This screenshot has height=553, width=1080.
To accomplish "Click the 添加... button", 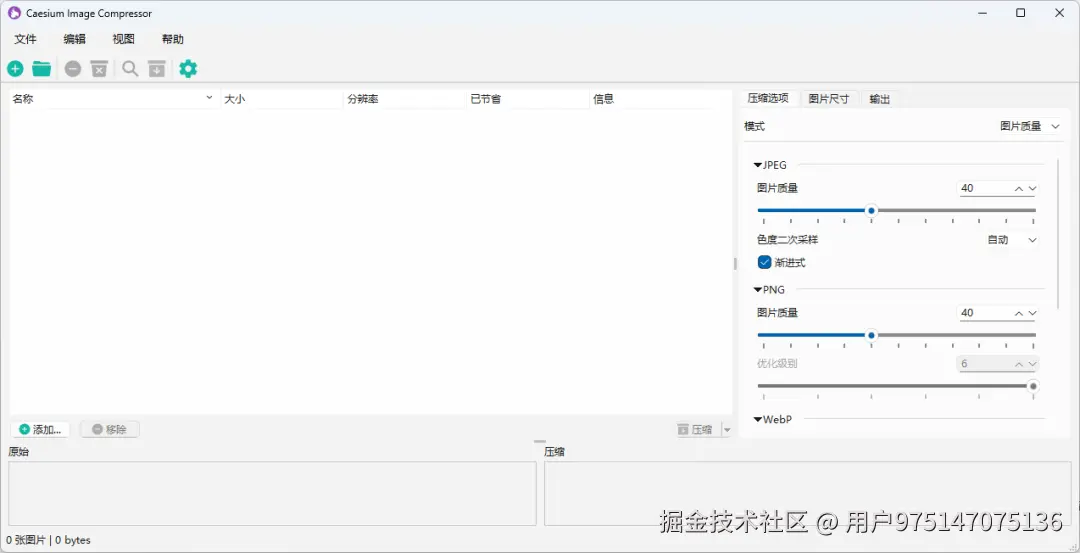I will coord(41,430).
